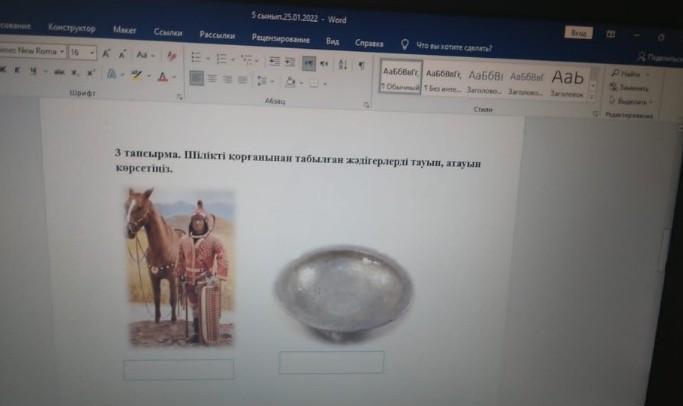Increase font size with the large A icon

click(106, 54)
